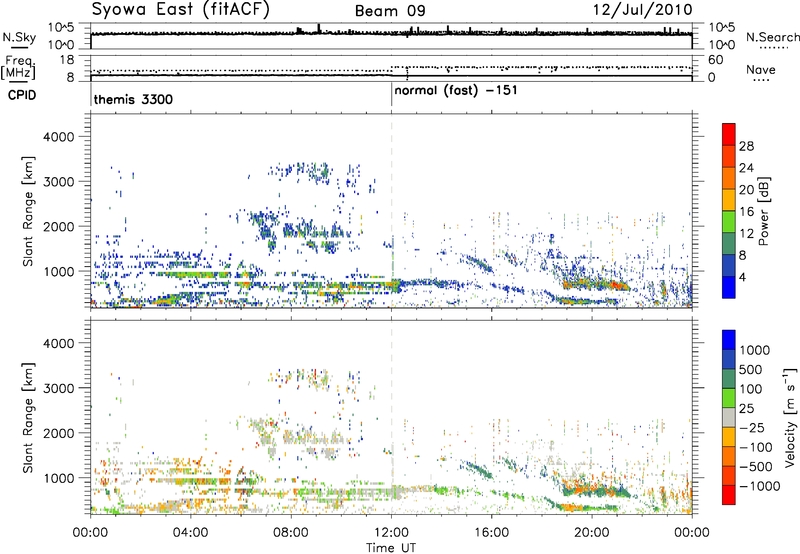Click the '16:00' time axis label

(x=491, y=533)
